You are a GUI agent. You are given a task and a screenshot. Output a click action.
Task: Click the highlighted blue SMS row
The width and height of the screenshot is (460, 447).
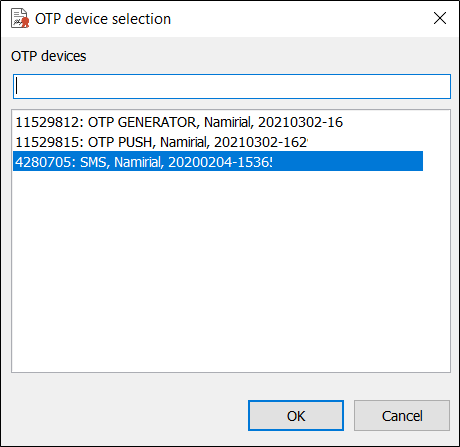[x=218, y=161]
